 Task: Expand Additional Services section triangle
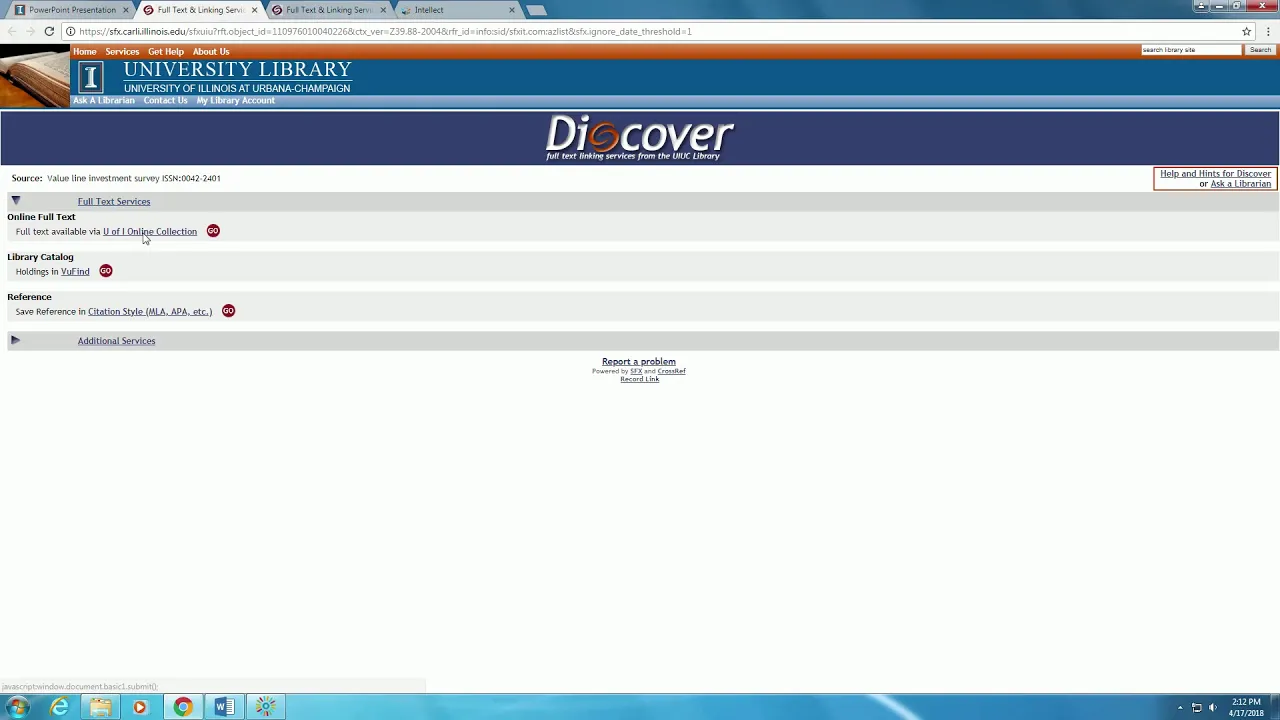[x=15, y=340]
